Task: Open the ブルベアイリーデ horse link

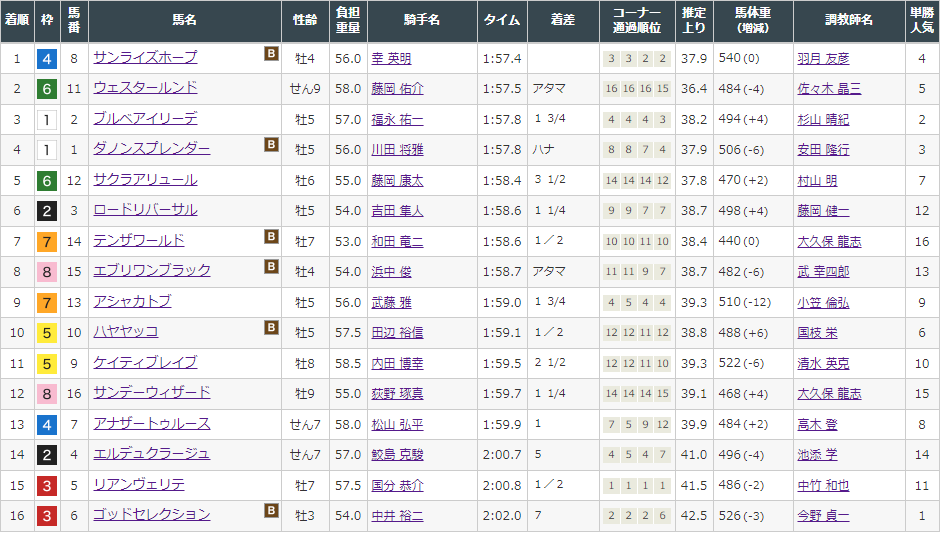Action: click(x=145, y=118)
